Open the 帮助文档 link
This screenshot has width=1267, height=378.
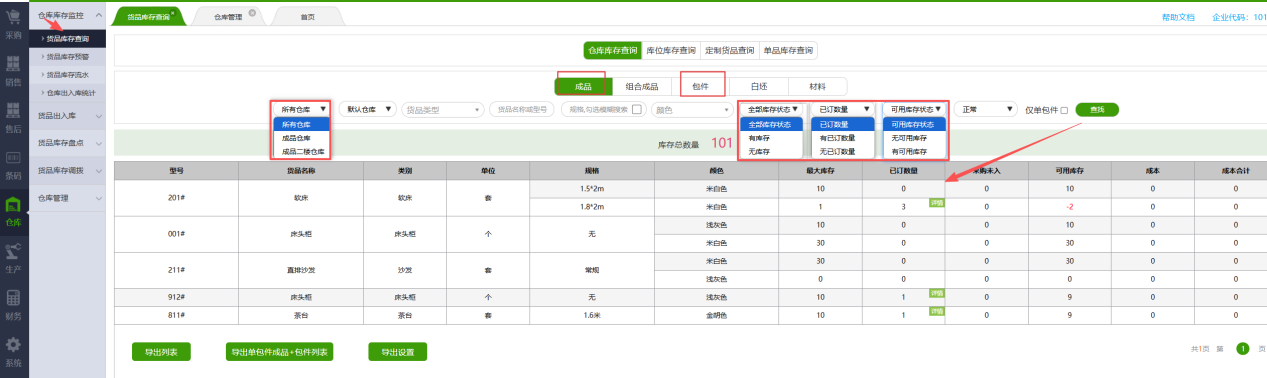point(1177,17)
